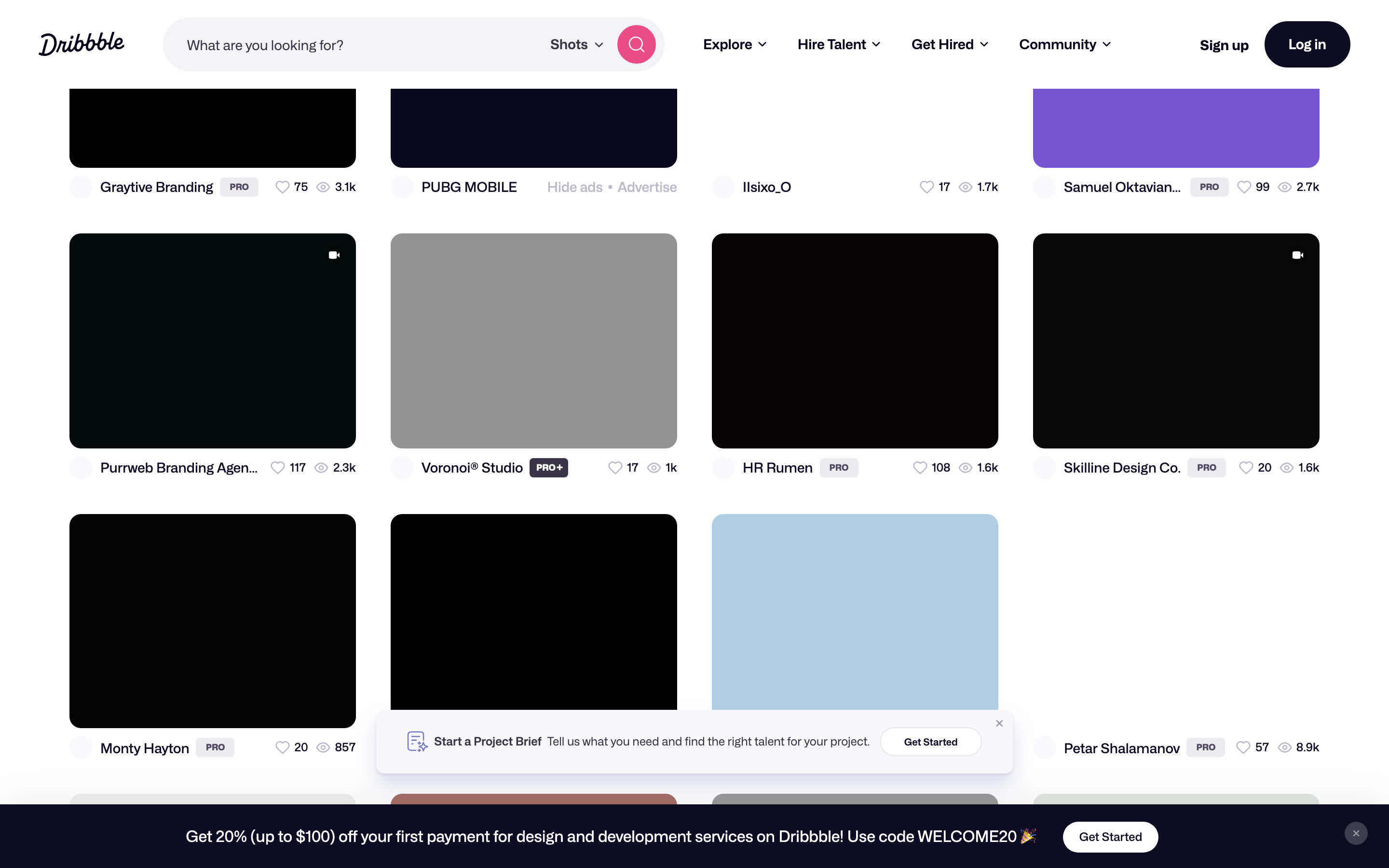Click Purrweb shot video camera icon
The image size is (1389, 868).
tap(334, 255)
